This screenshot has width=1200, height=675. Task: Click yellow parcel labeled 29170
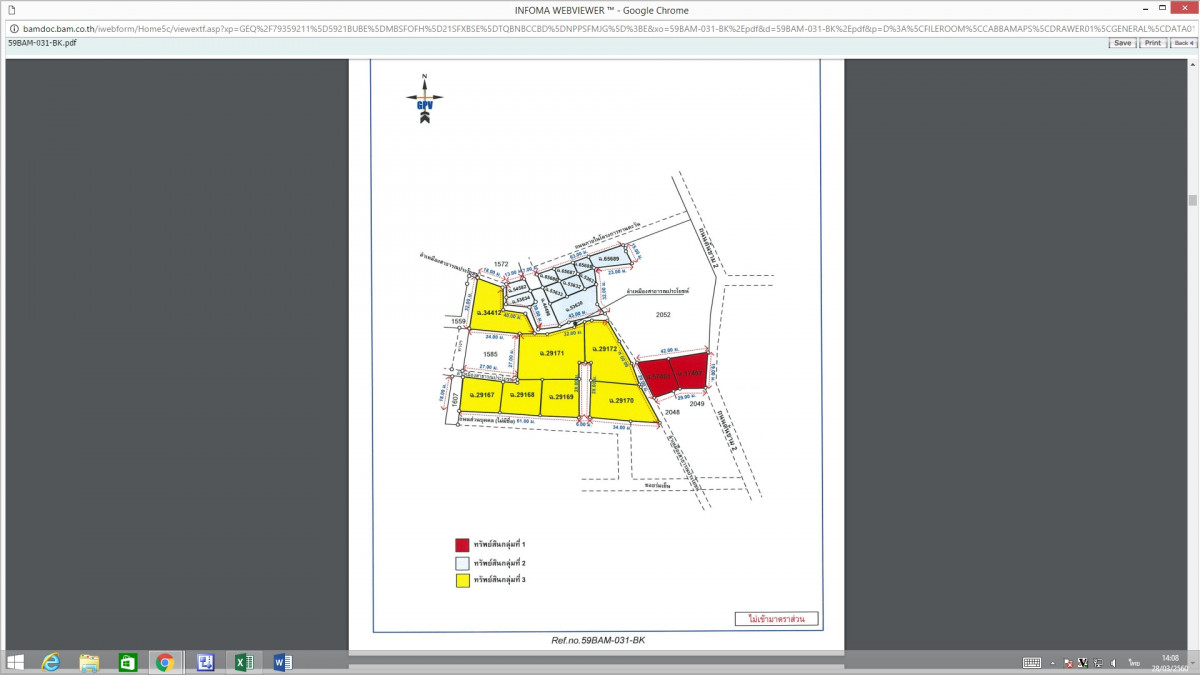[620, 403]
